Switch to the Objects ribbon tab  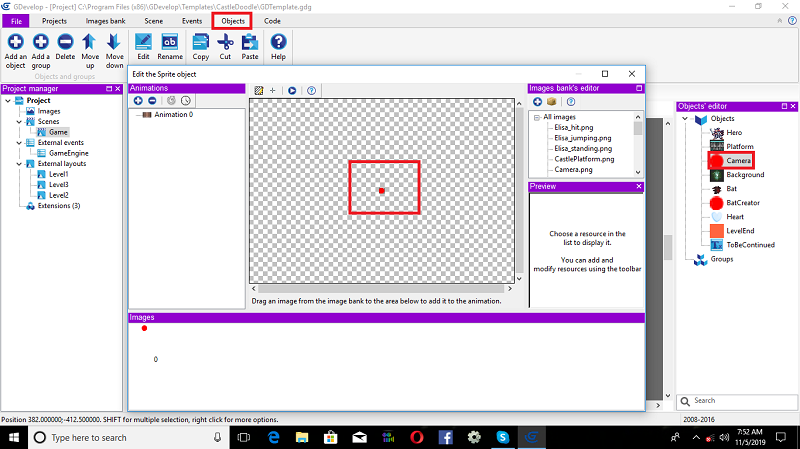pos(233,21)
